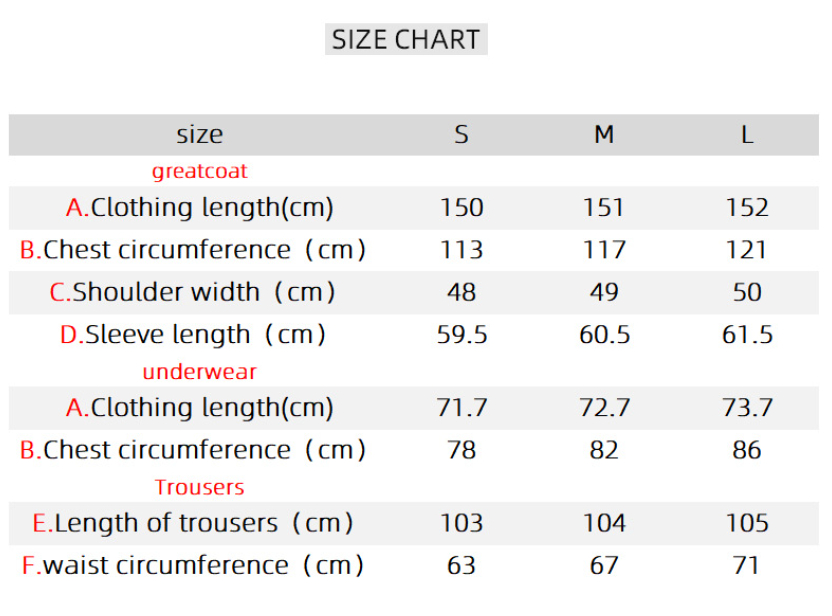Click the waist circumference value 71

point(747,565)
